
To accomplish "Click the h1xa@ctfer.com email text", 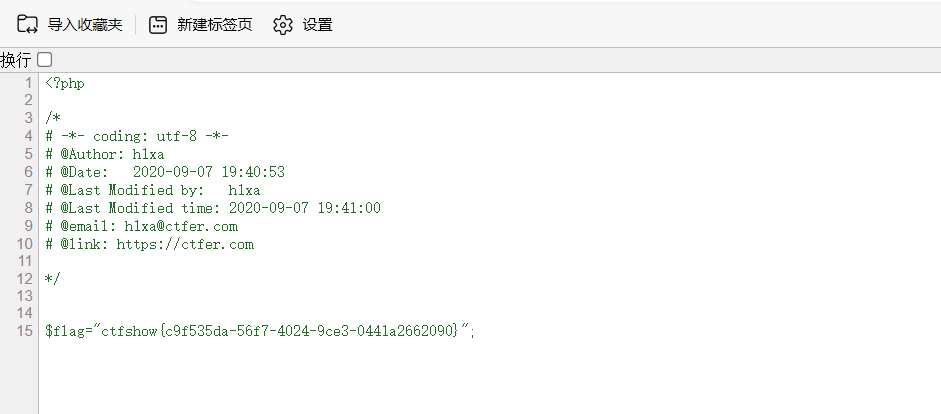I will coord(181,226).
